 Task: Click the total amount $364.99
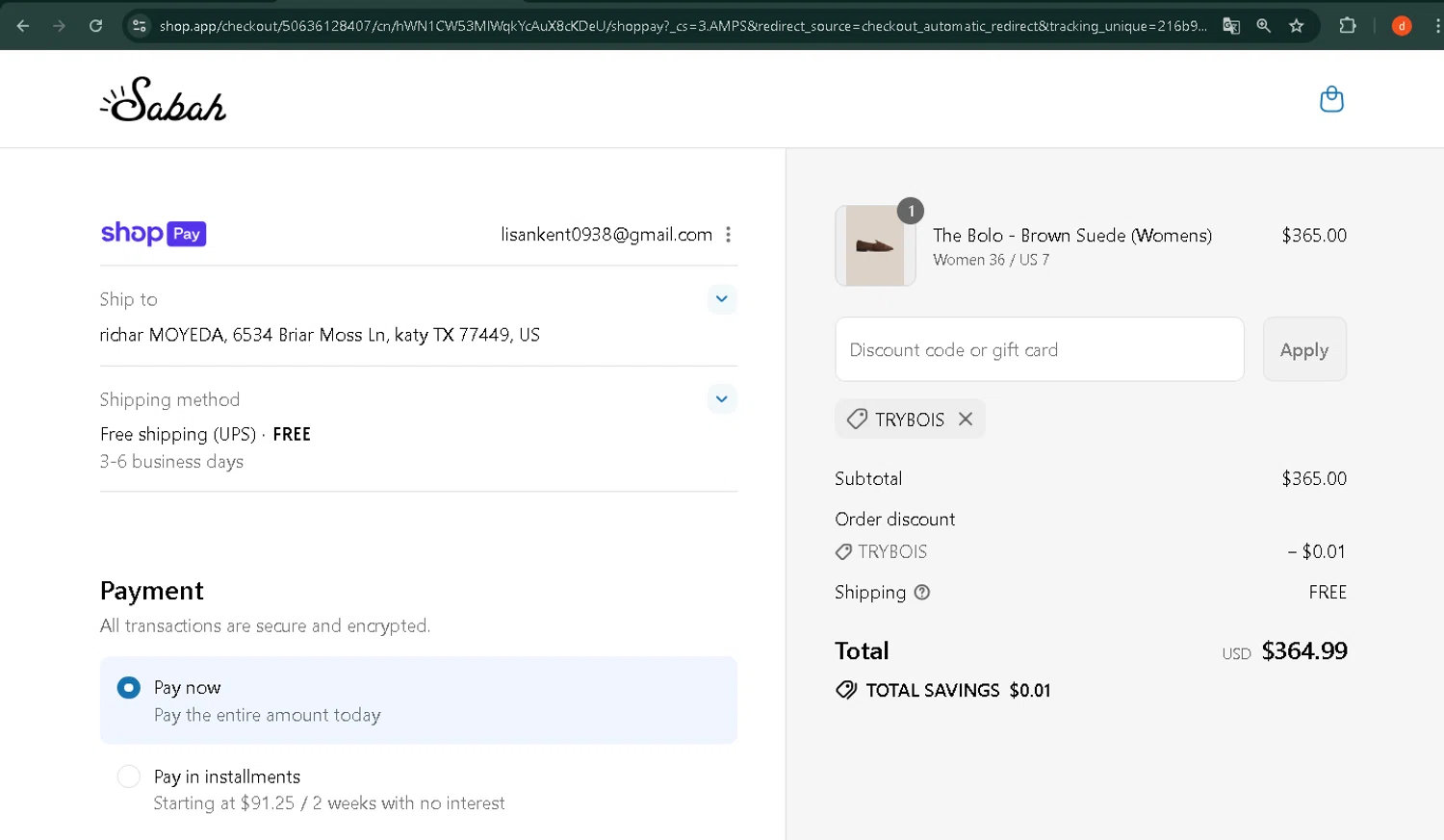1304,651
